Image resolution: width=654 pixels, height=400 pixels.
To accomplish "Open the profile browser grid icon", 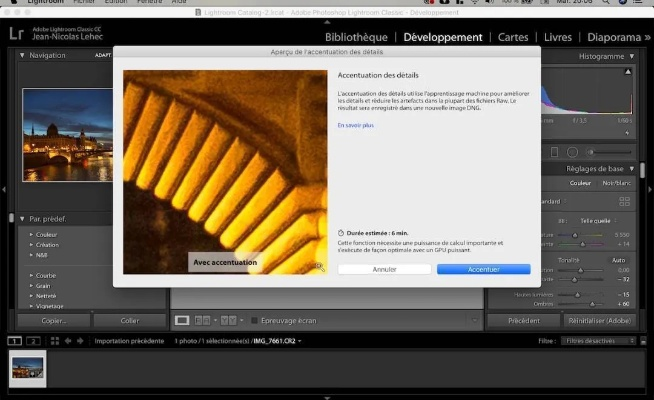I will [x=624, y=200].
